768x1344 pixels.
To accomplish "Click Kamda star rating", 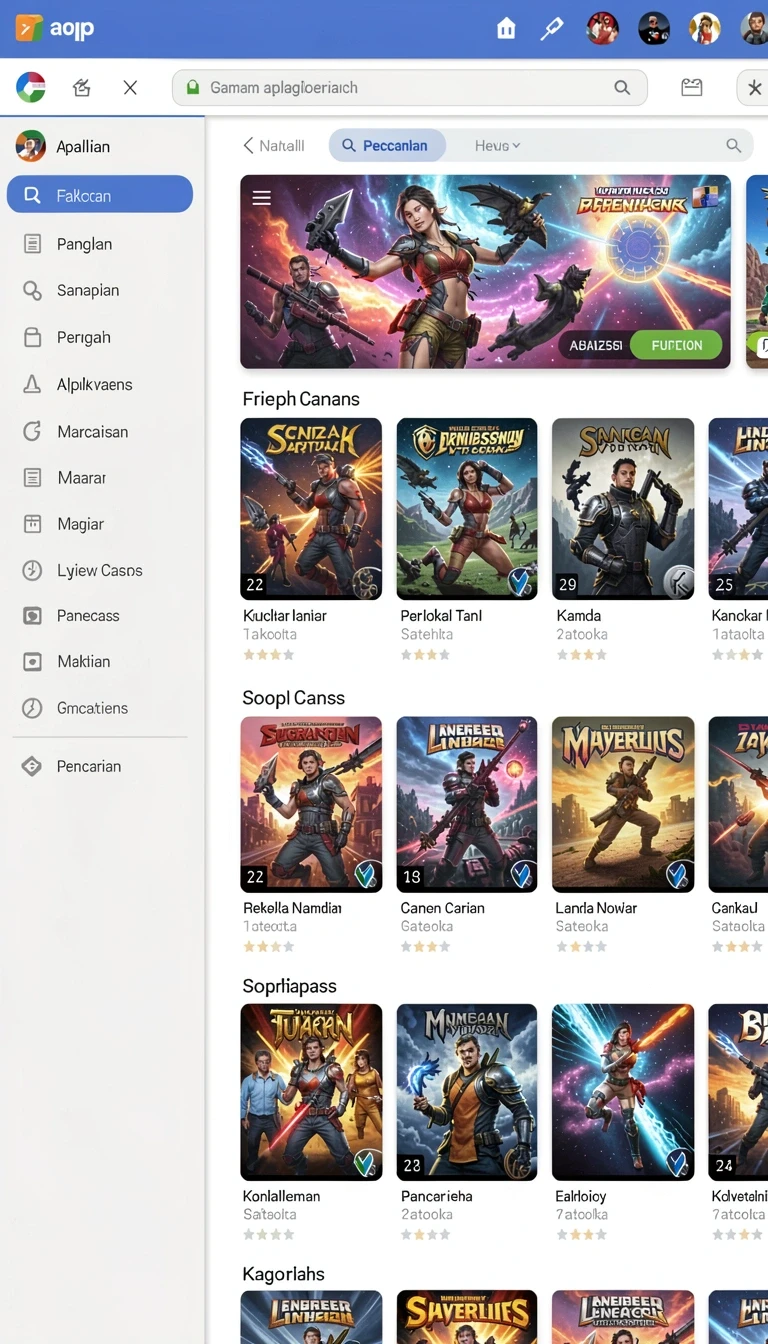I will click(x=582, y=655).
